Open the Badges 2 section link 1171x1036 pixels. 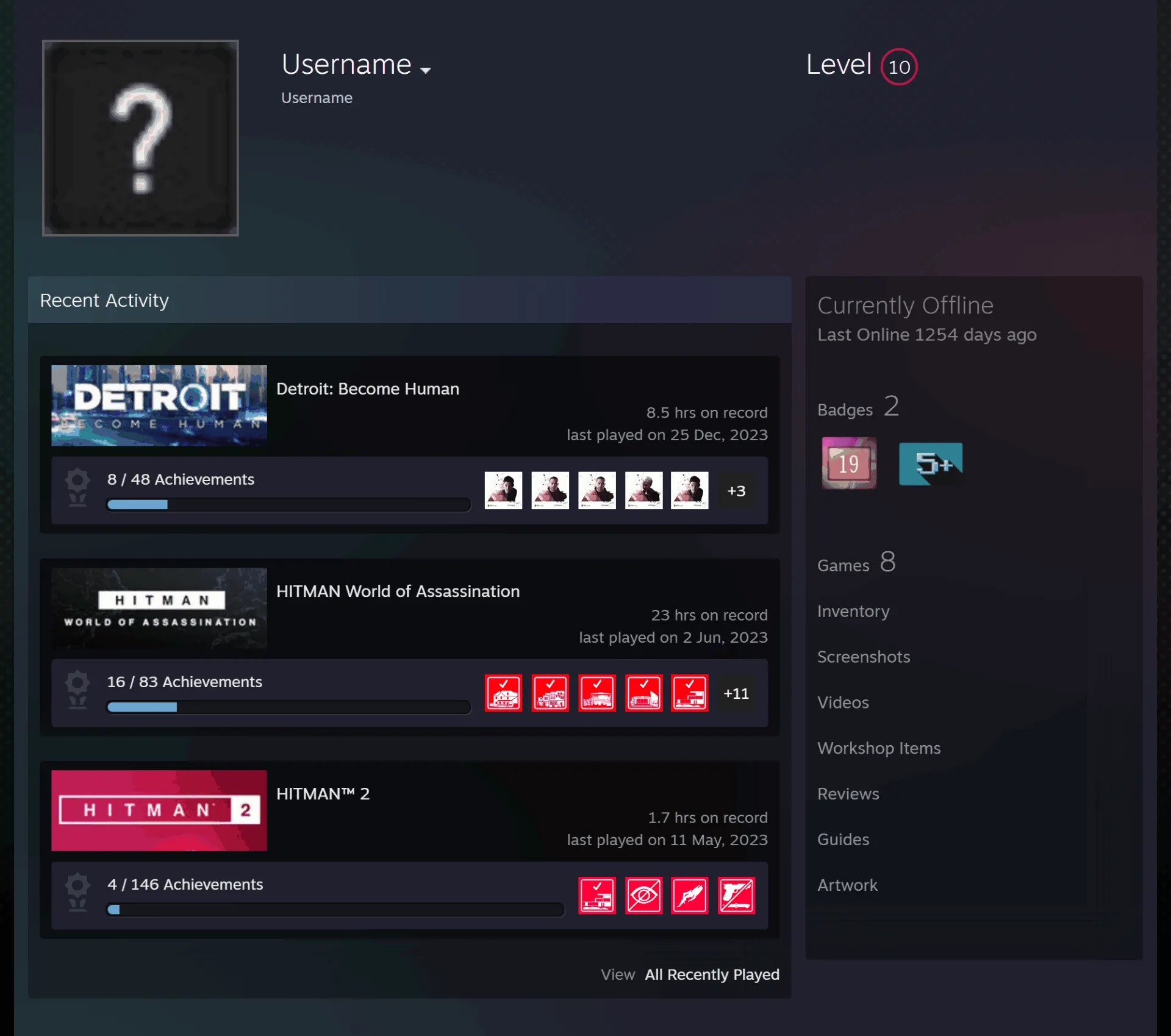pos(858,407)
